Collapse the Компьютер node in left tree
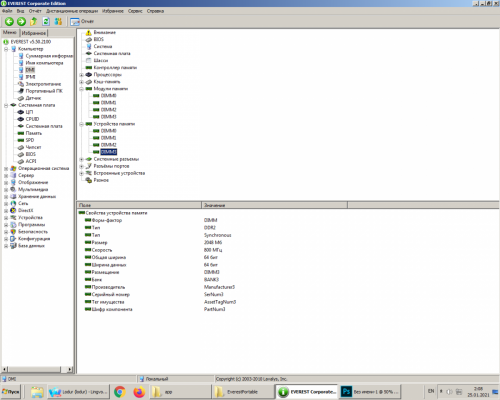Viewport: 500px width, 400px height. coord(6,49)
